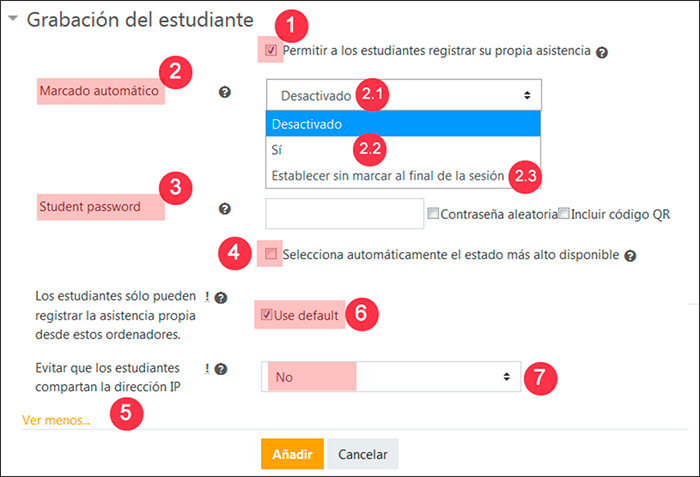Screen dimensions: 700x477
Task: Click help icon beside Marcado automático
Action: [x=224, y=92]
